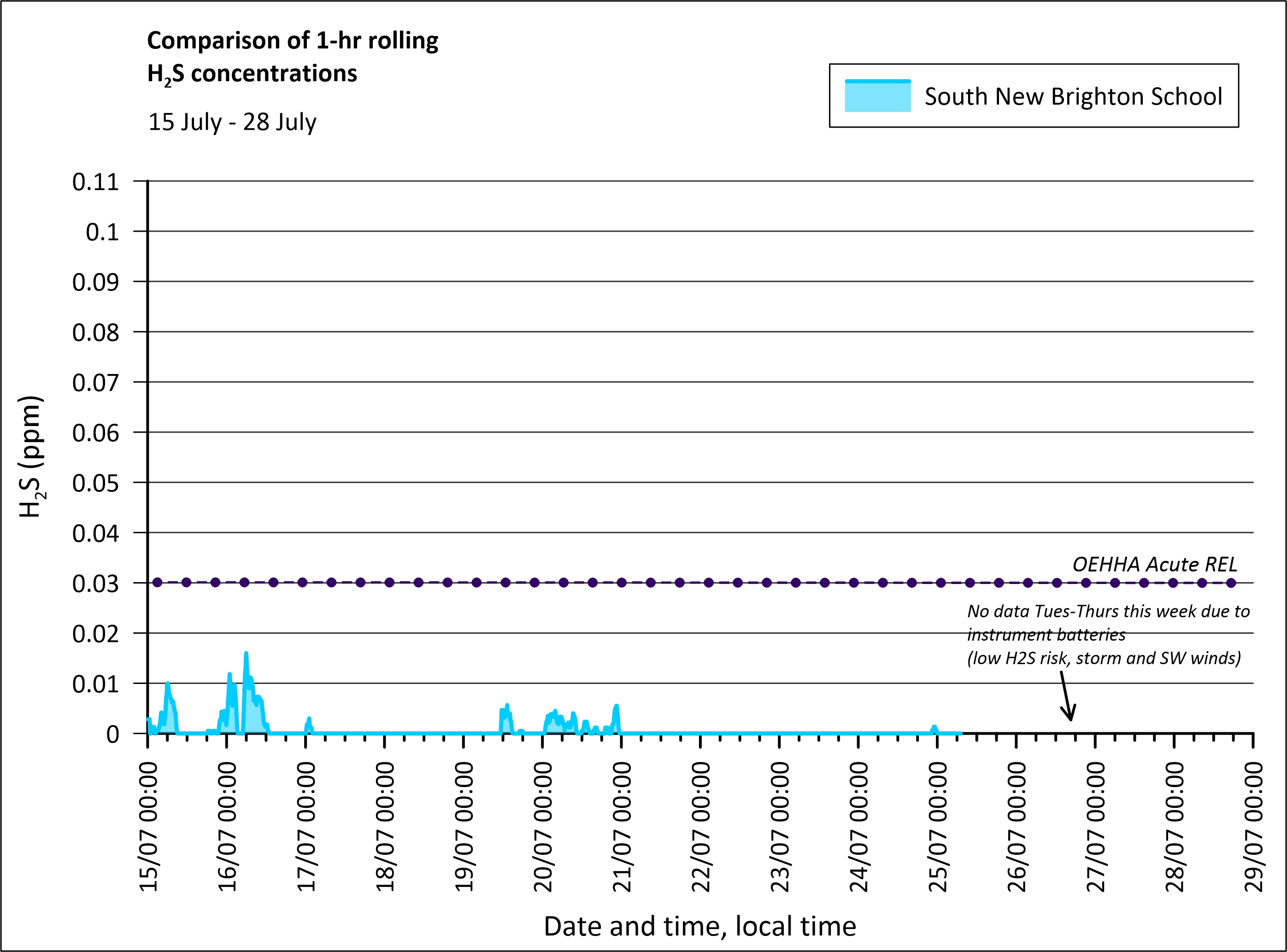The height and width of the screenshot is (952, 1287).
Task: Click the first purple dot on REL line
Action: click(x=158, y=583)
